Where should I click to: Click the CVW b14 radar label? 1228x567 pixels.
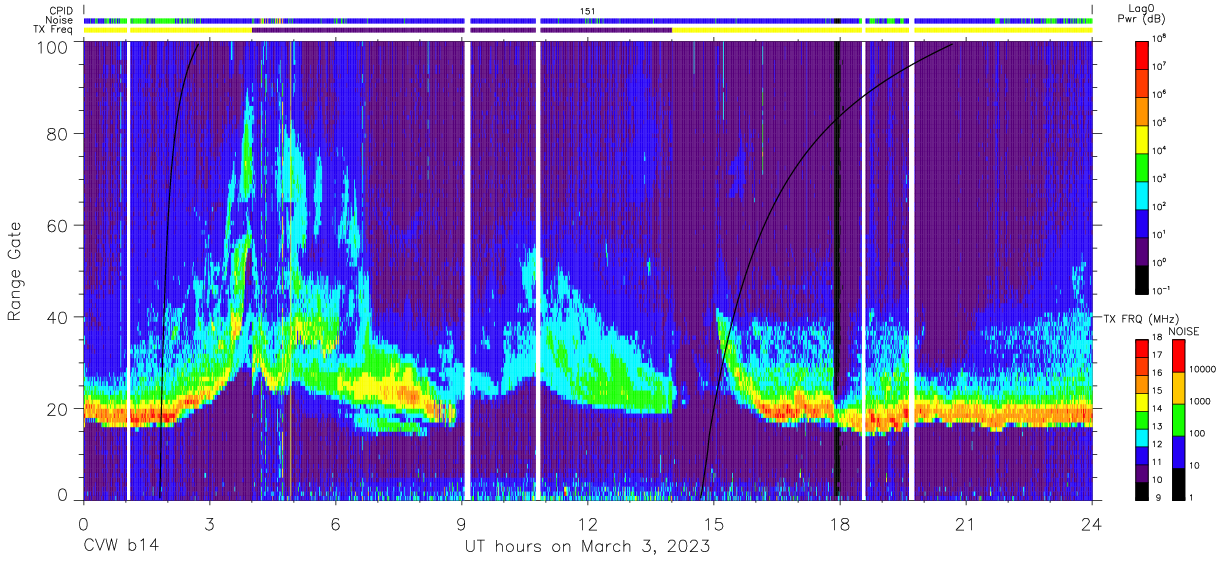coord(122,546)
